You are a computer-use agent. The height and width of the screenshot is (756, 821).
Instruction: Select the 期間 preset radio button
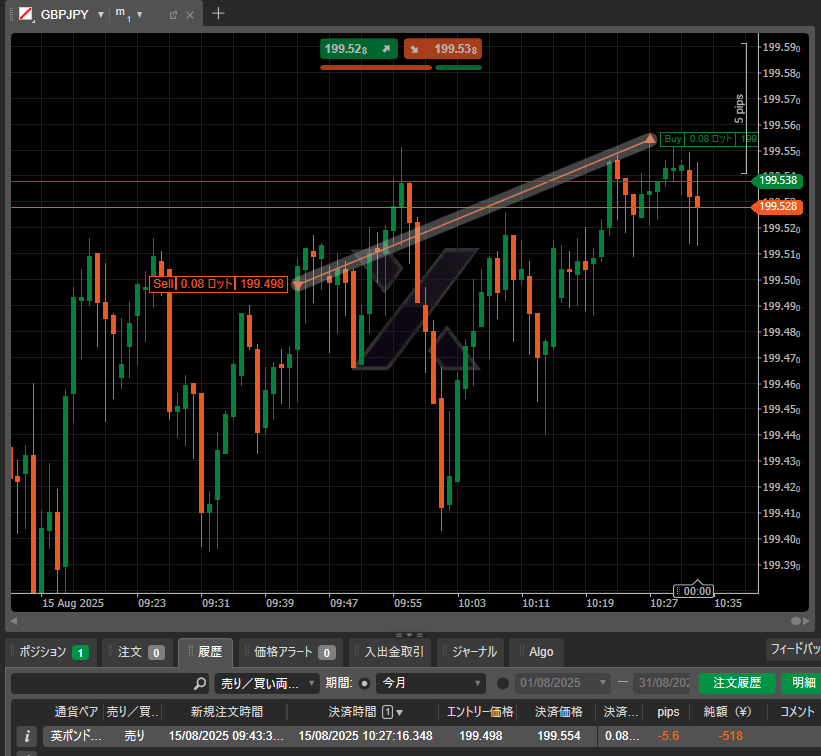364,684
